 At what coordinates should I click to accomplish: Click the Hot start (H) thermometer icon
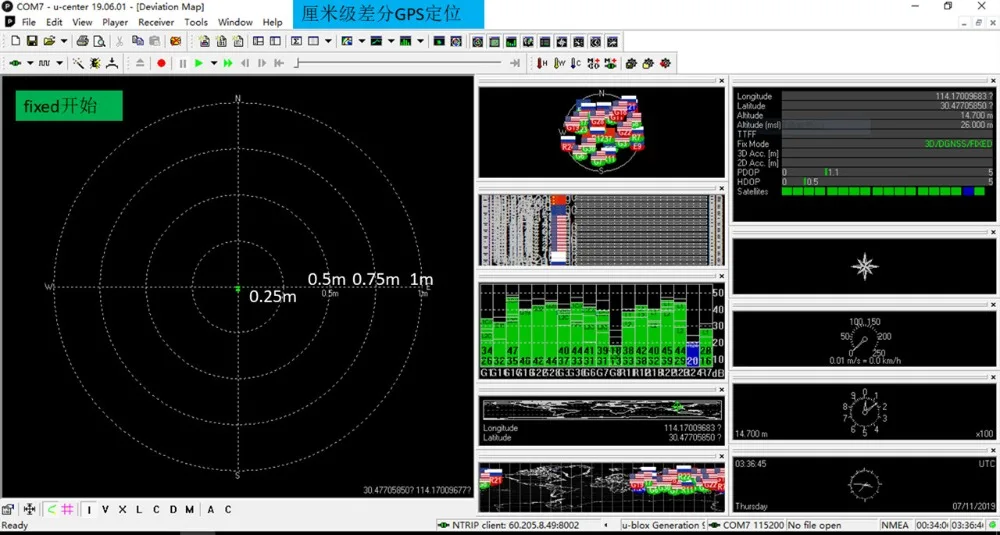543,63
